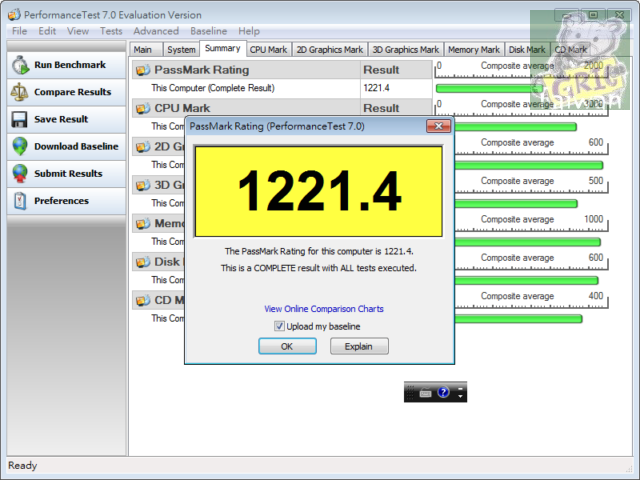640x480 pixels.
Task: Click OK in the PassMark Rating dialog
Action: coord(287,347)
